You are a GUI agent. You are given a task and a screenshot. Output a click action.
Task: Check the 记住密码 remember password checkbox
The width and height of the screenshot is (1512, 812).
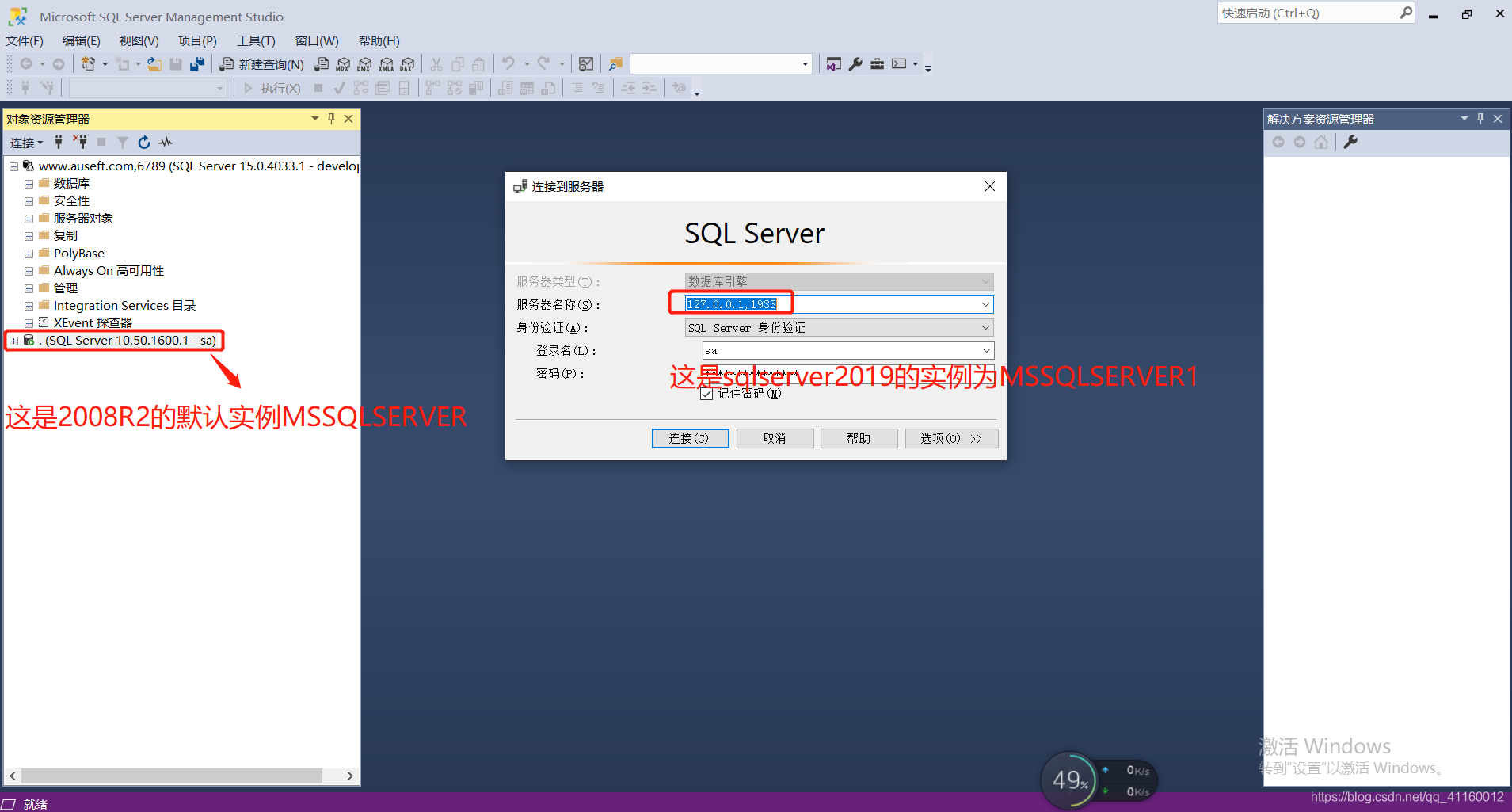706,393
